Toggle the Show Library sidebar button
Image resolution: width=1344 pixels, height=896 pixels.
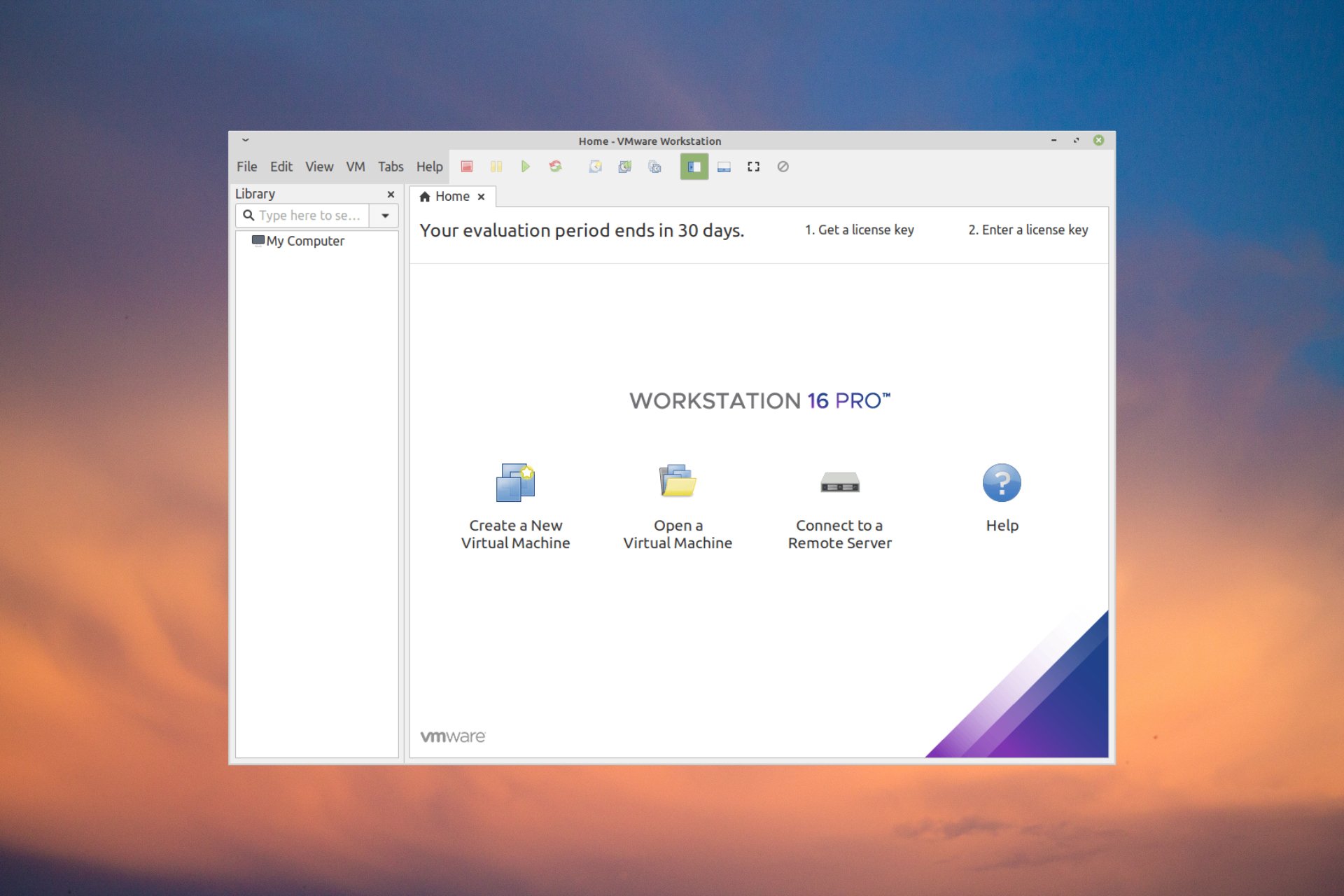coord(694,167)
